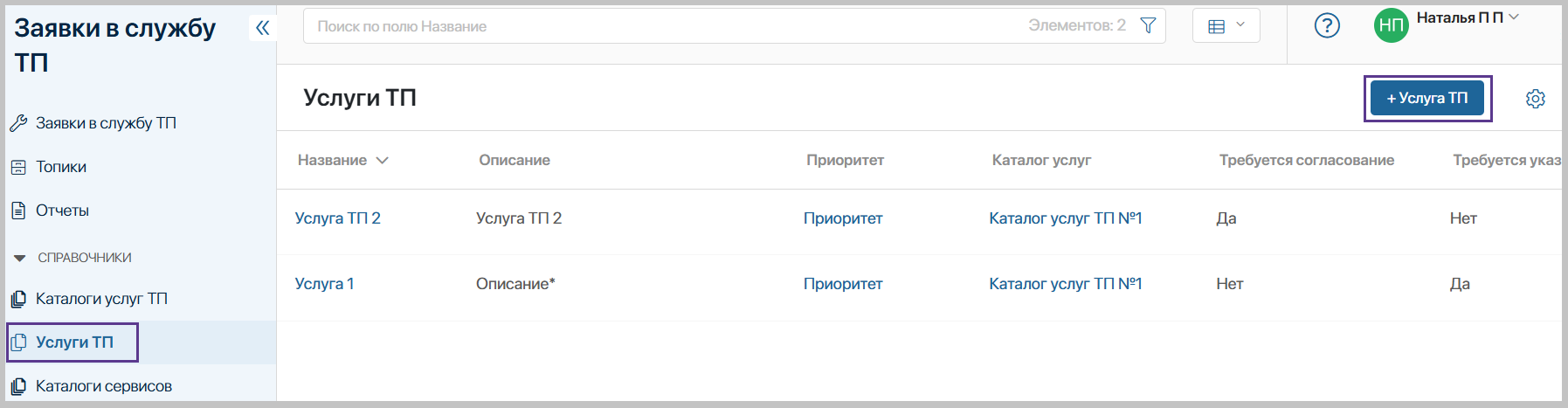Click the Отчеты document icon

point(18,211)
